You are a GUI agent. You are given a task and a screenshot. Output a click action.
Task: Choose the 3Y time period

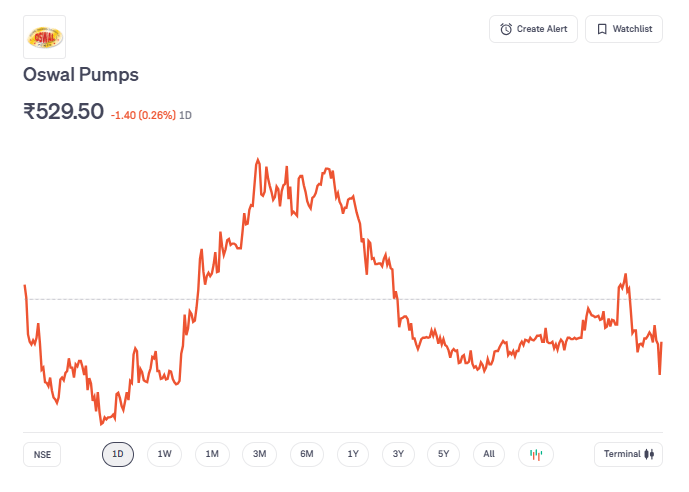[x=398, y=454]
